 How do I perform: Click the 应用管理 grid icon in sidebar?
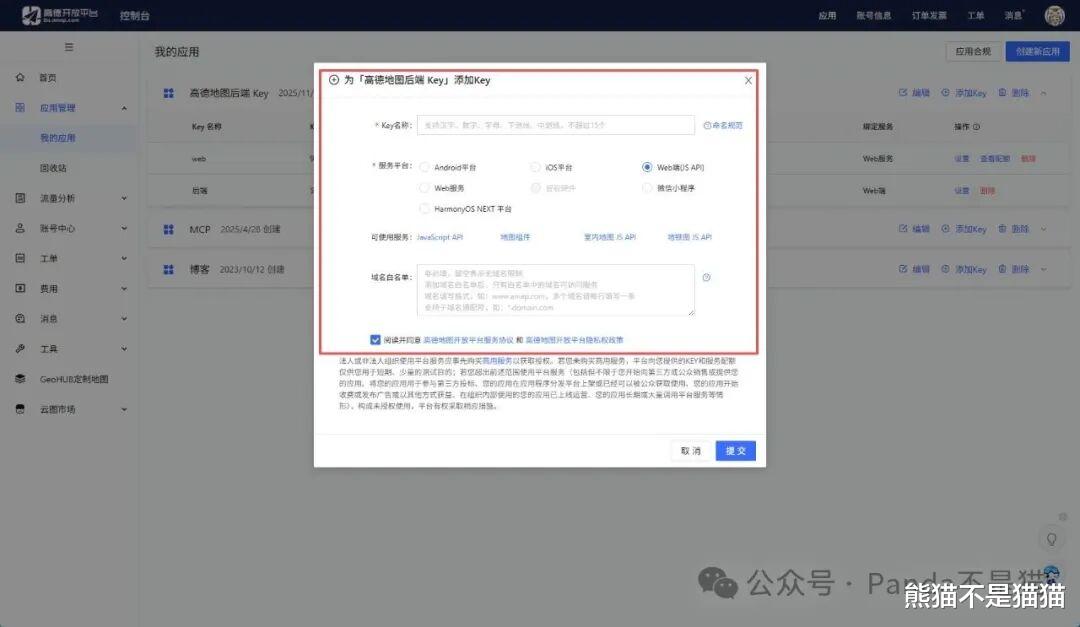(x=20, y=107)
